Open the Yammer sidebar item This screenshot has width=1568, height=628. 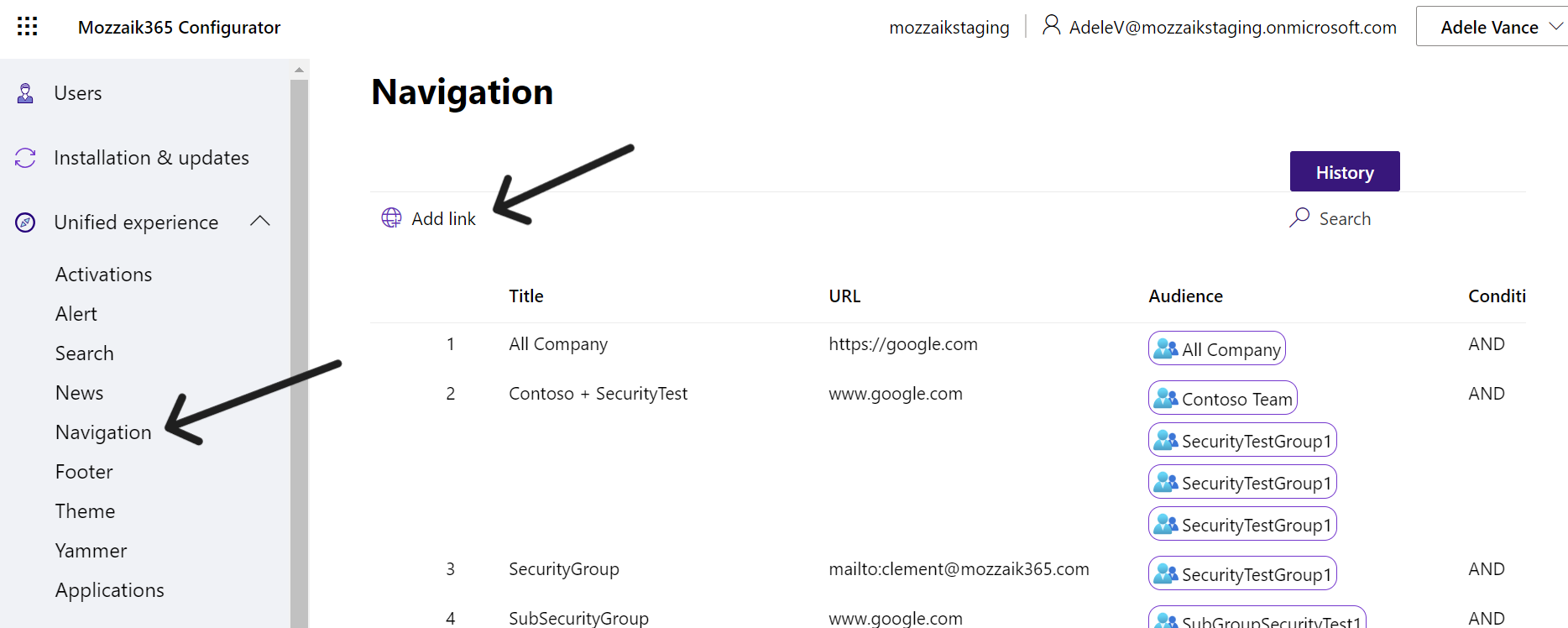91,551
